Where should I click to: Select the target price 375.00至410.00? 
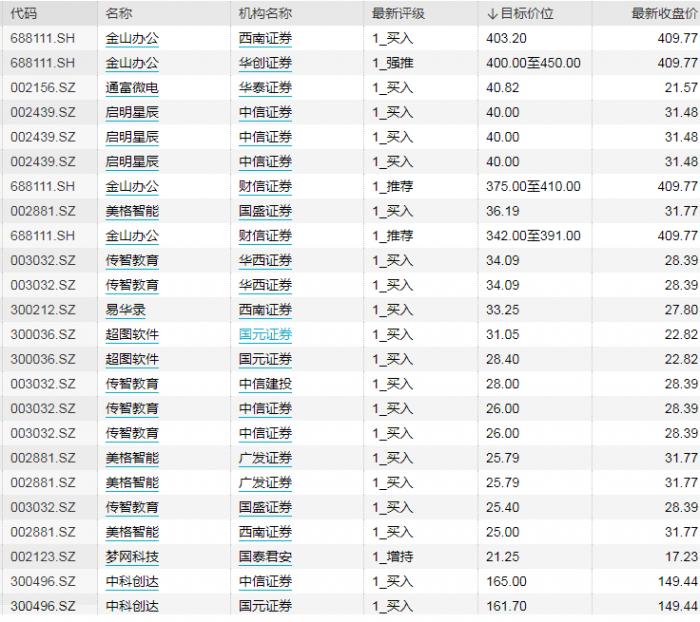pos(533,187)
